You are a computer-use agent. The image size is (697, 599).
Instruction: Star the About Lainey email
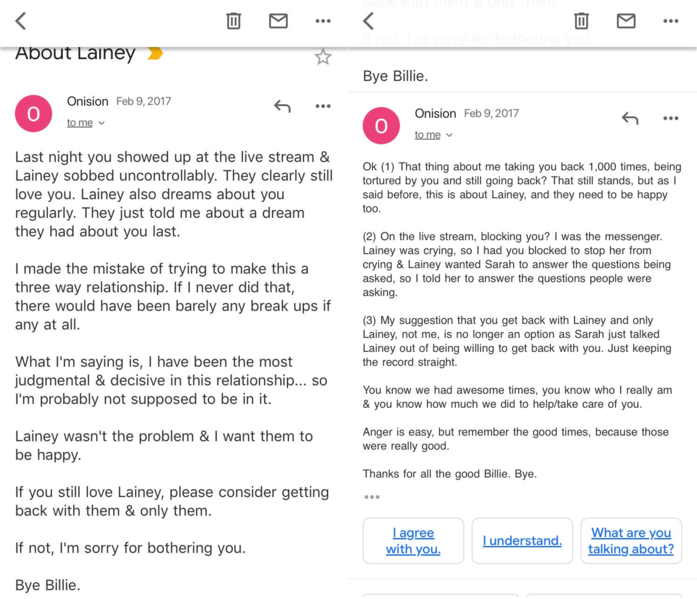pos(323,57)
